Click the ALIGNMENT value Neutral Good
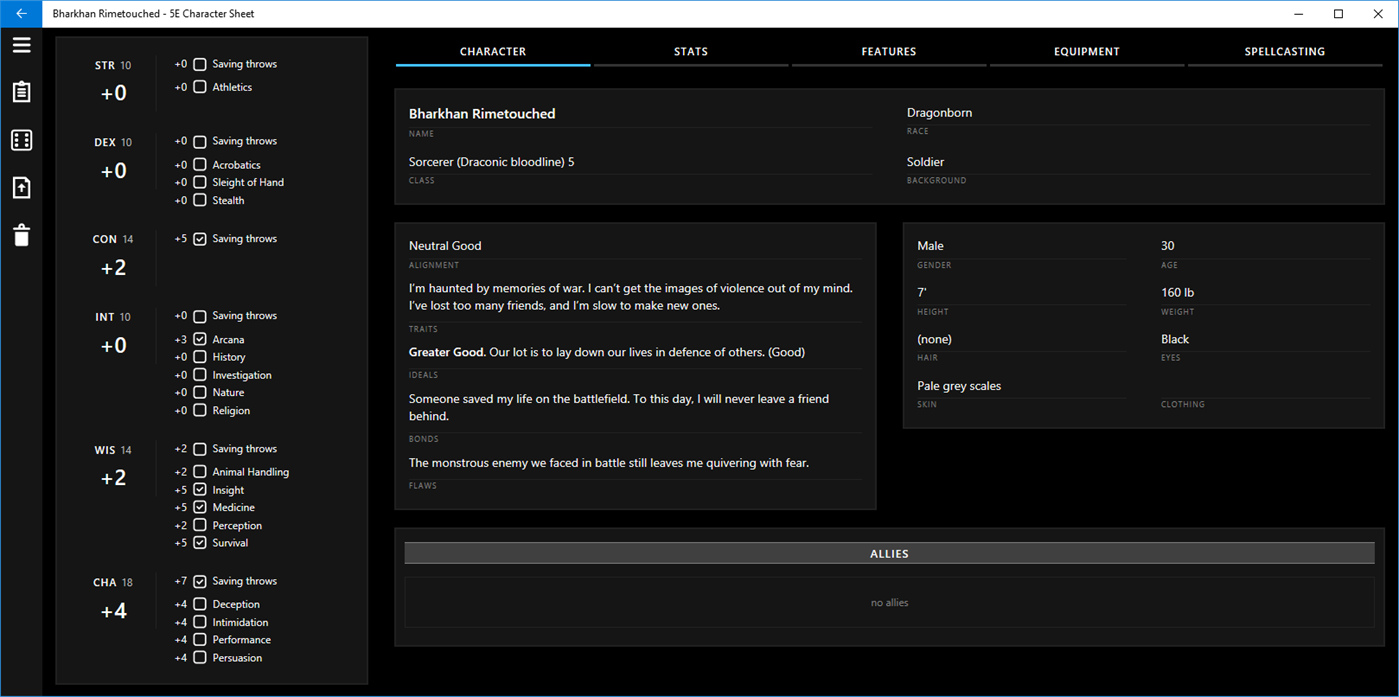Image resolution: width=1399 pixels, height=697 pixels. (443, 245)
